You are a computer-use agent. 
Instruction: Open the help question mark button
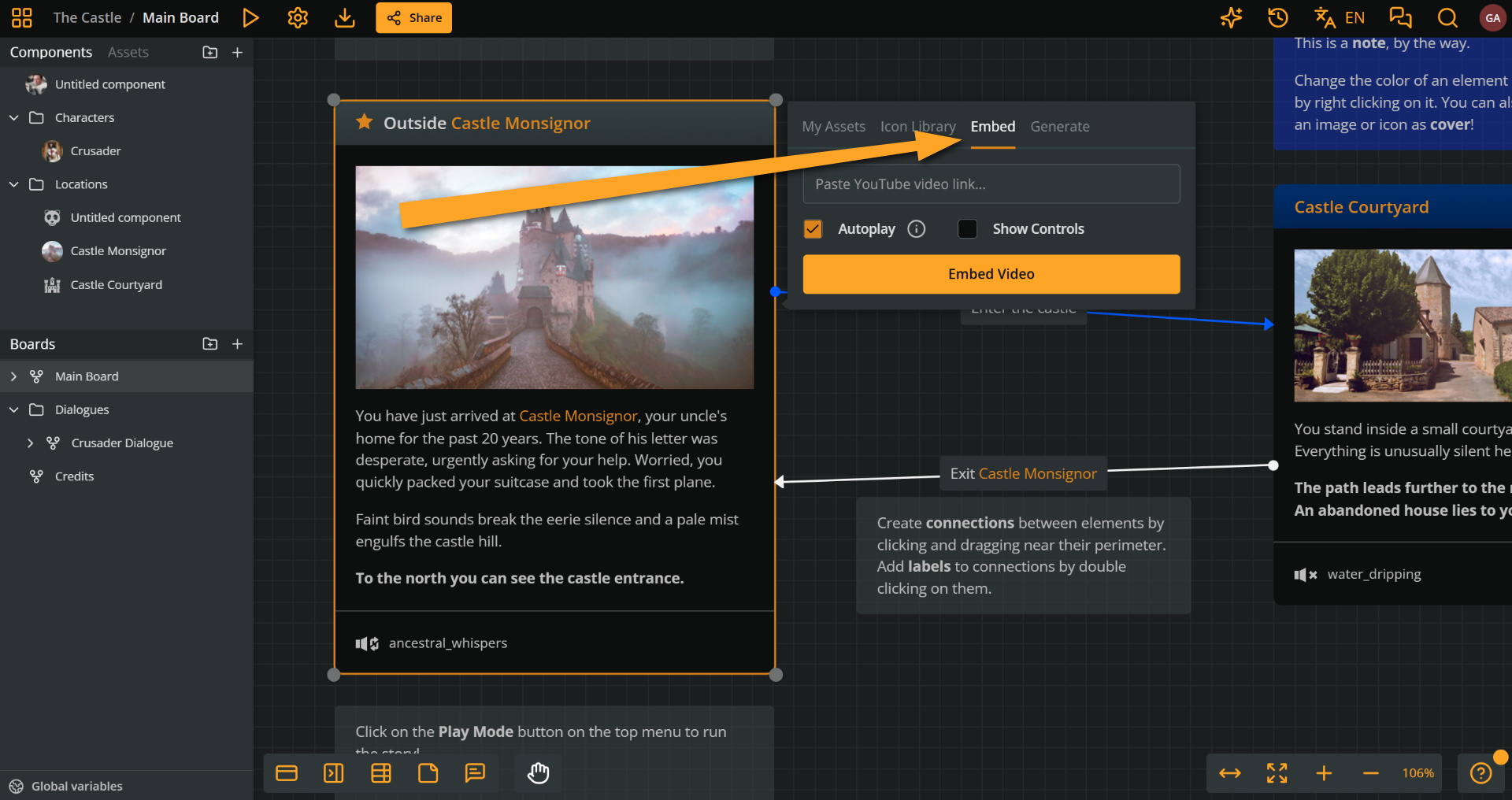(1481, 773)
